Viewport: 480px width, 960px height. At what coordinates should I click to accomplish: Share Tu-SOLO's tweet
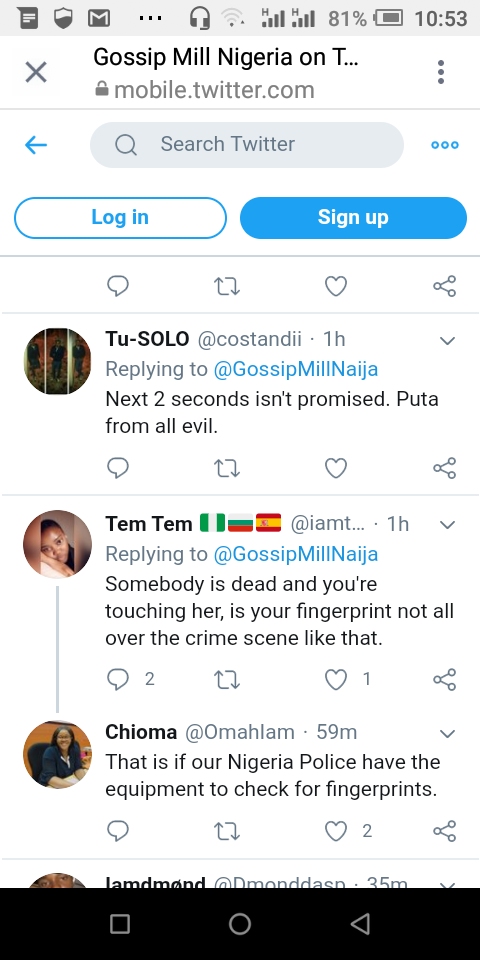(x=444, y=468)
